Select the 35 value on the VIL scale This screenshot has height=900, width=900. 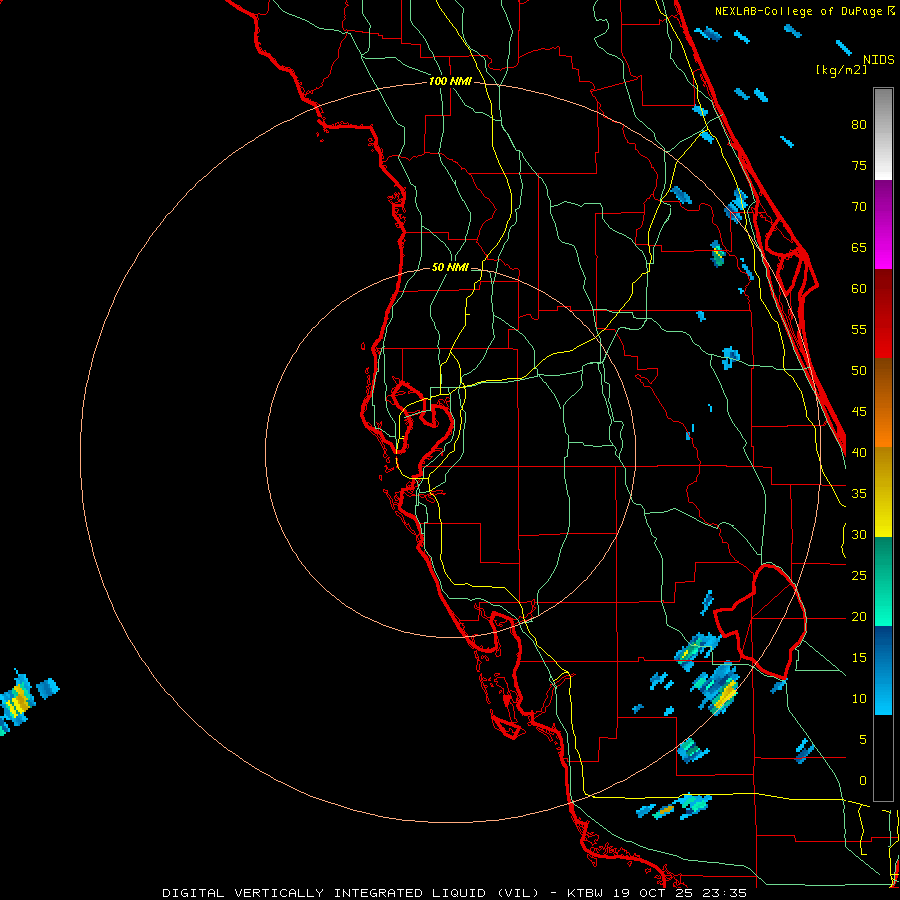(859, 494)
